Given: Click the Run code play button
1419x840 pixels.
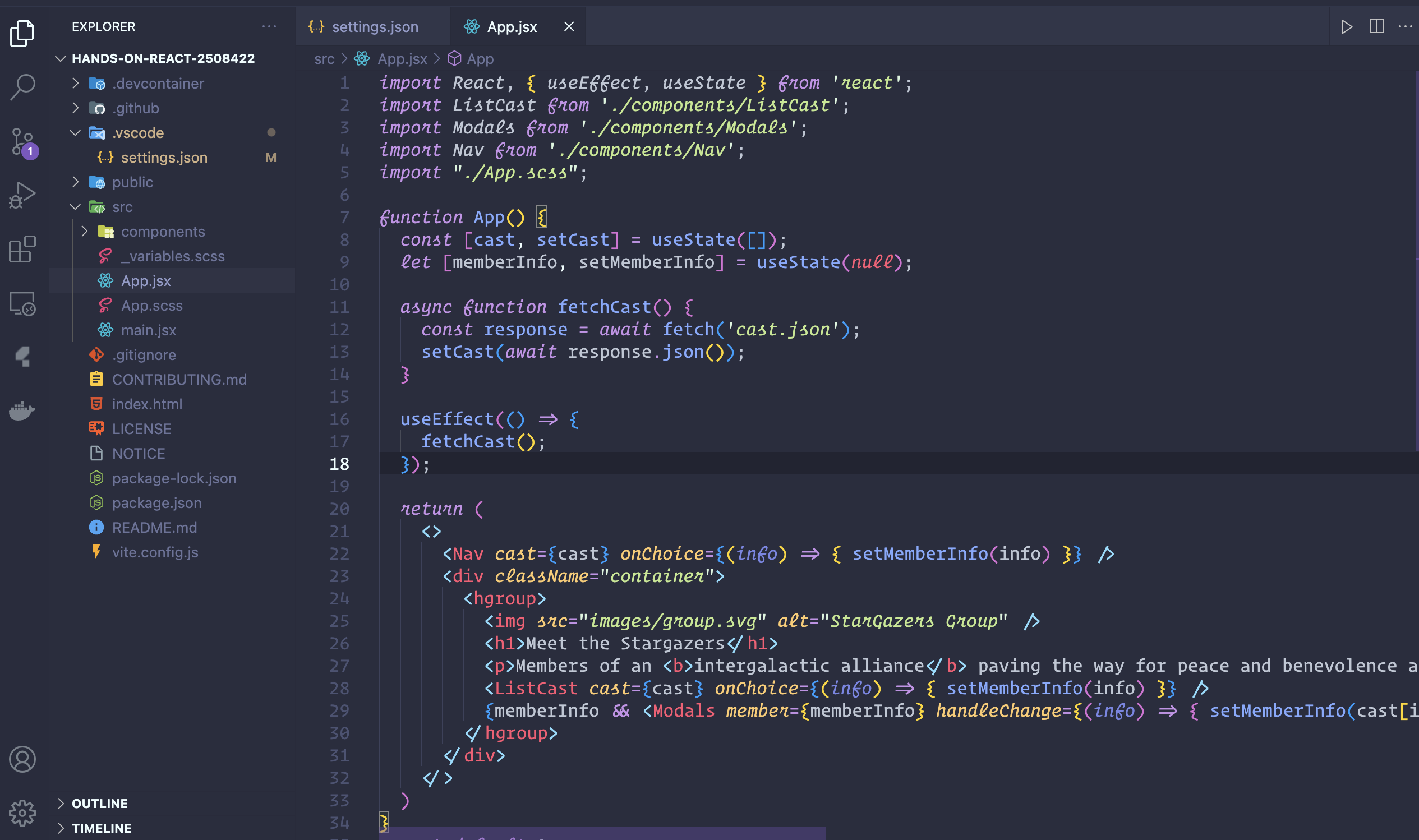Looking at the screenshot, I should [x=1346, y=26].
